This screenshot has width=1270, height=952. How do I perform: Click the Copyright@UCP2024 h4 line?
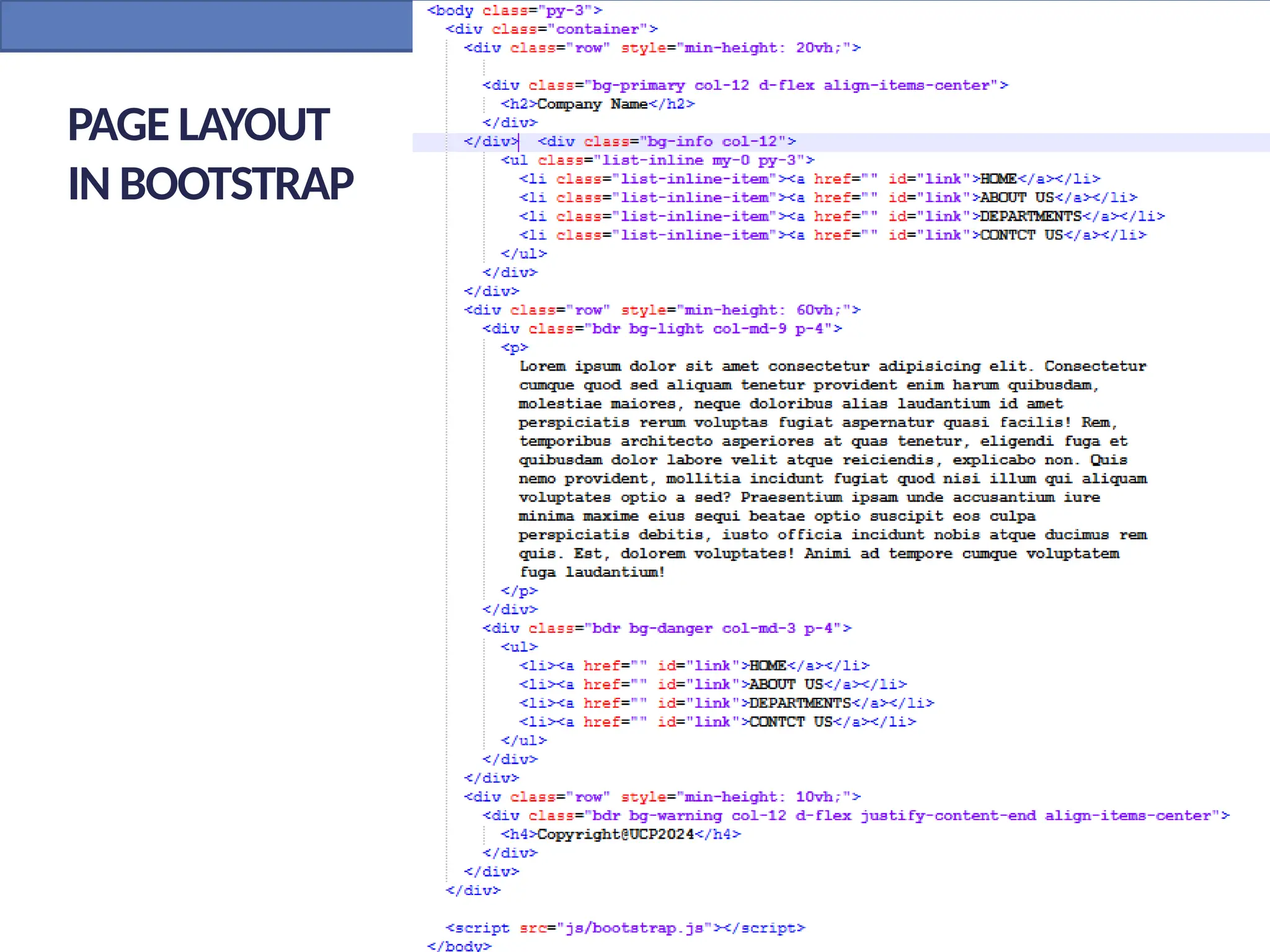[621, 835]
